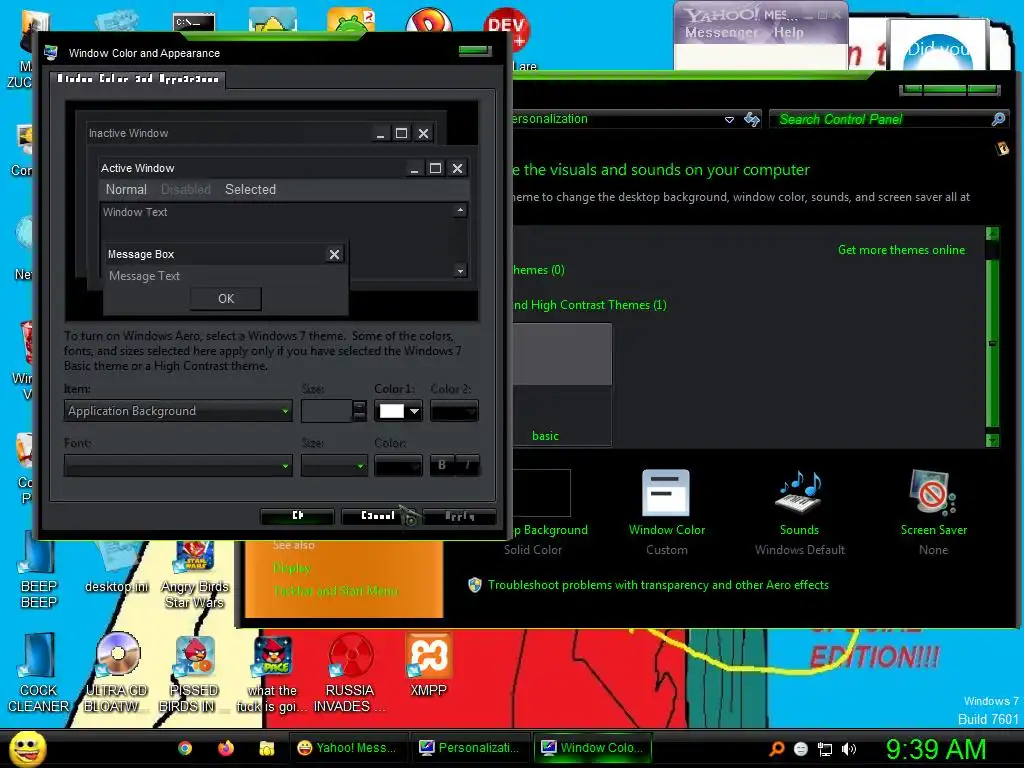Click the volume speaker tray icon
The height and width of the screenshot is (768, 1024).
[x=849, y=749]
